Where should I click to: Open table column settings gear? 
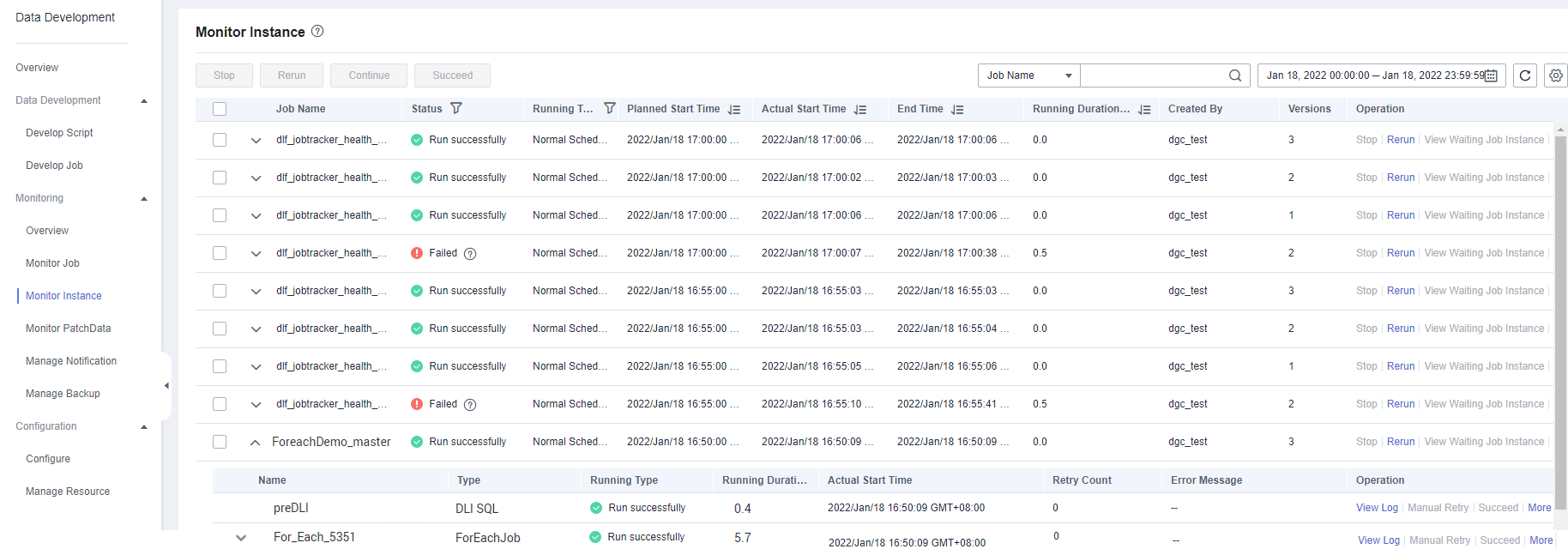[x=1555, y=75]
